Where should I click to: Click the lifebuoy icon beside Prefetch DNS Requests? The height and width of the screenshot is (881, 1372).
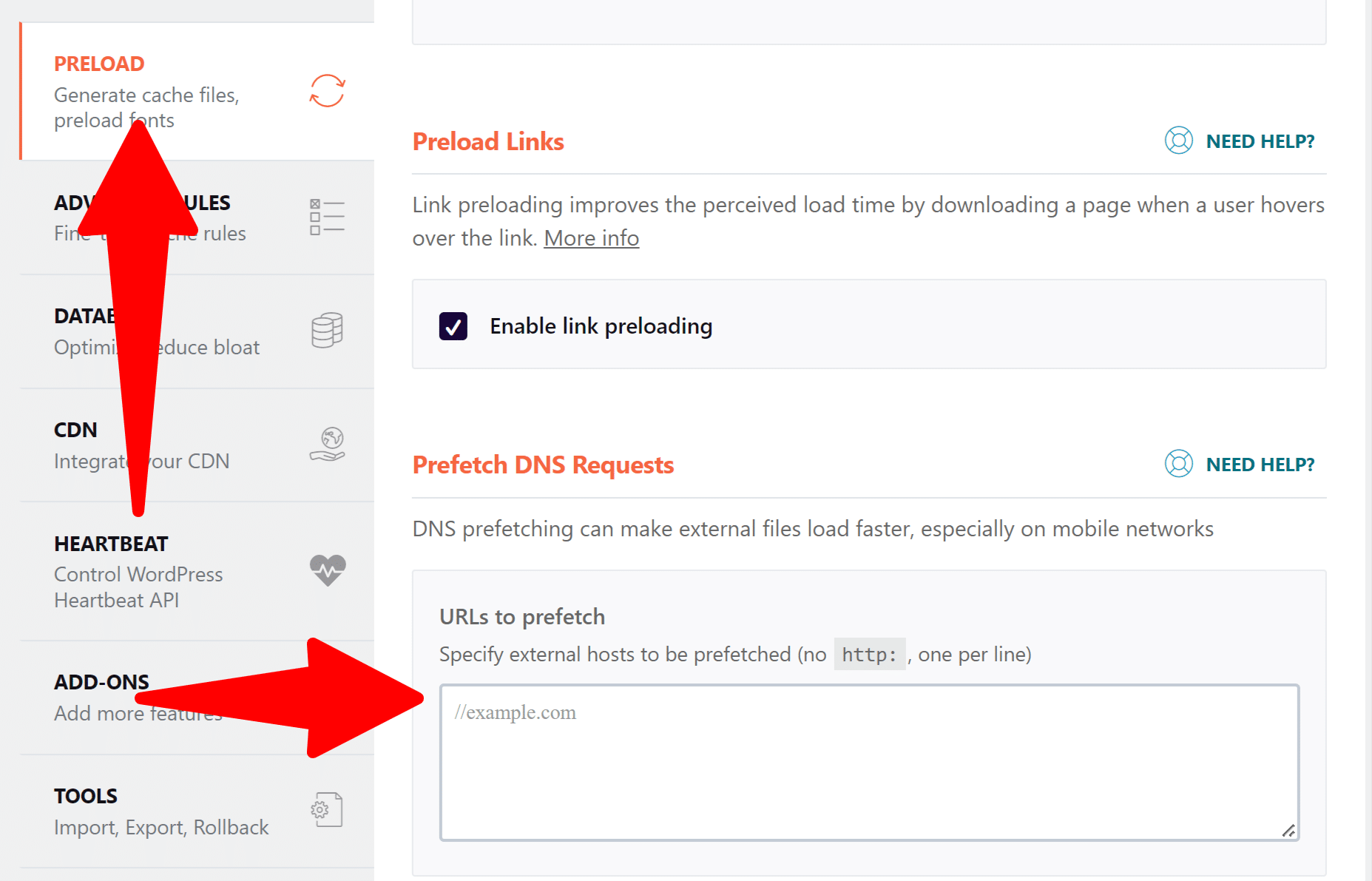pyautogui.click(x=1179, y=464)
